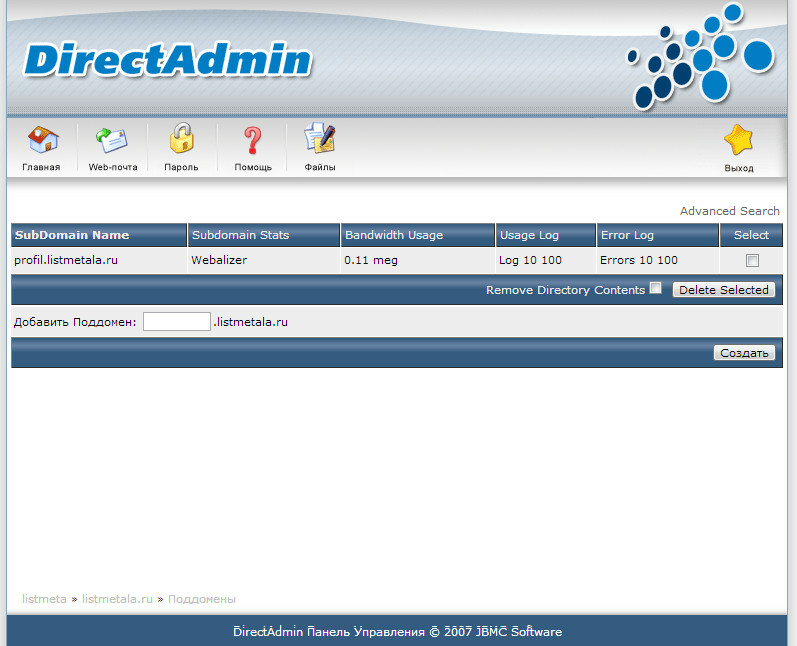Show last 10 error log lines
The width and height of the screenshot is (797, 646).
tap(646, 260)
